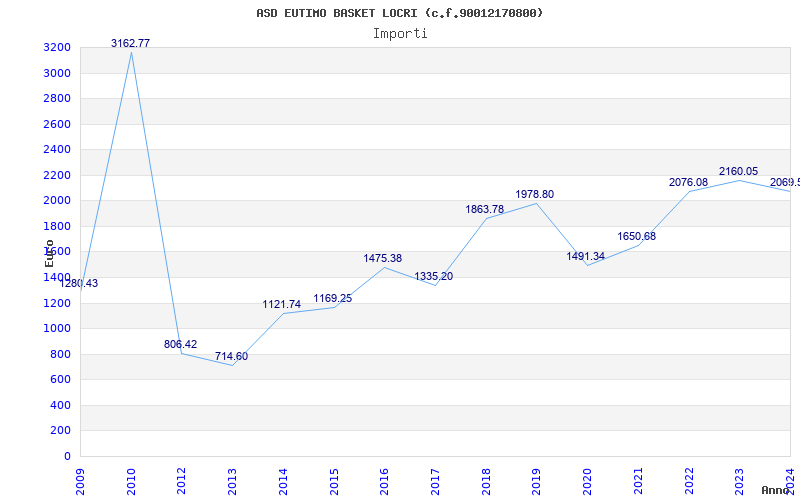Image resolution: width=800 pixels, height=500 pixels.
Task: Click the x-axis year 2017
Action: click(435, 482)
